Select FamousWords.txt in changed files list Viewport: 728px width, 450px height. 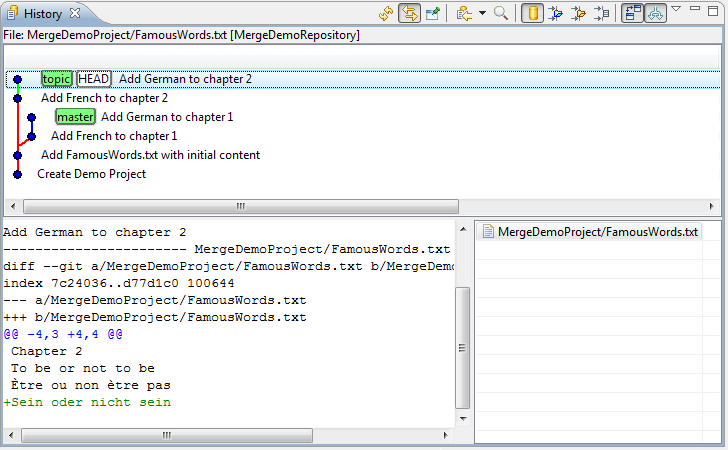[x=598, y=232]
